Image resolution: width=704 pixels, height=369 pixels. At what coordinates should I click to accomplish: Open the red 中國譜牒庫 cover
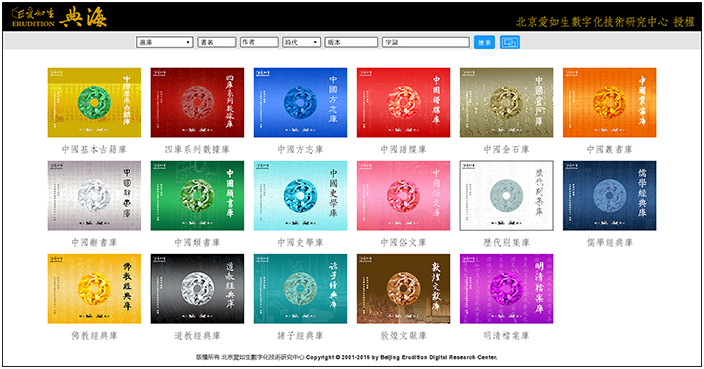(404, 103)
